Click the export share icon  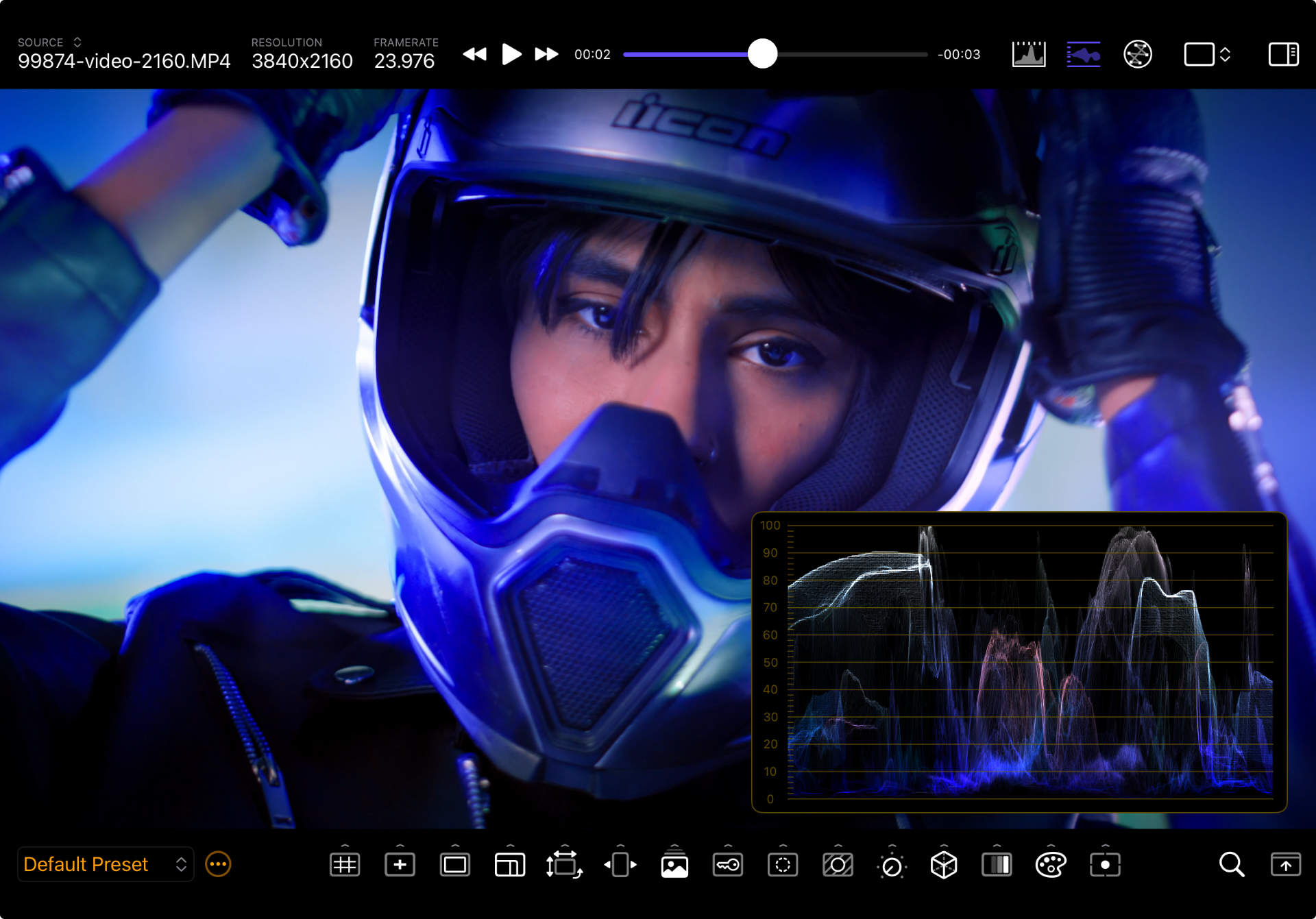click(1285, 865)
